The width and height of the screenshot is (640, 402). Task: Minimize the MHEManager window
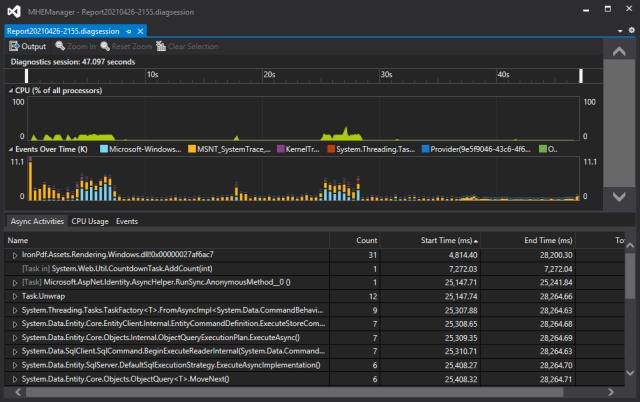586,10
